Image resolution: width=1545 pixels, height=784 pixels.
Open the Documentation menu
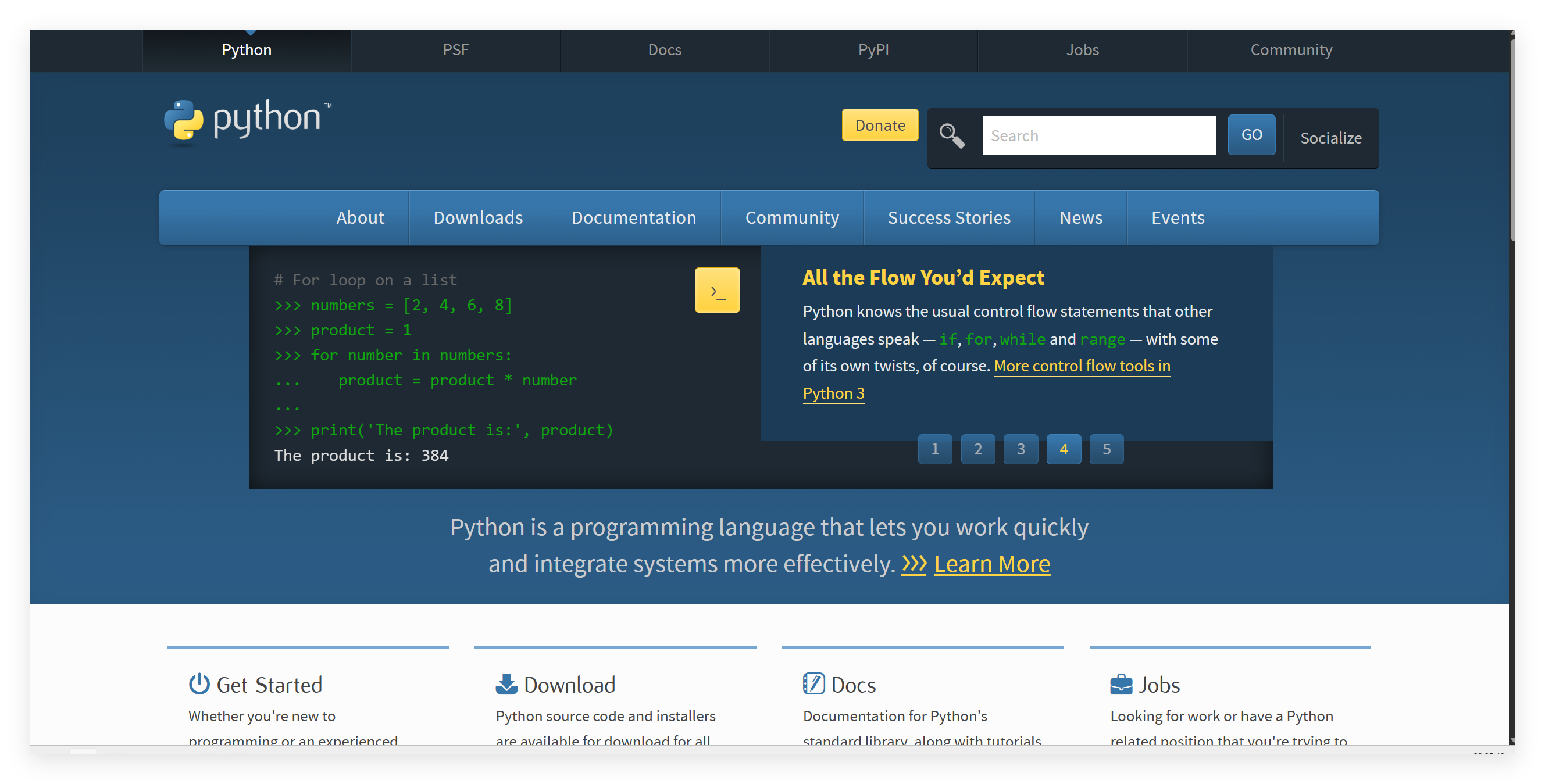click(x=634, y=217)
